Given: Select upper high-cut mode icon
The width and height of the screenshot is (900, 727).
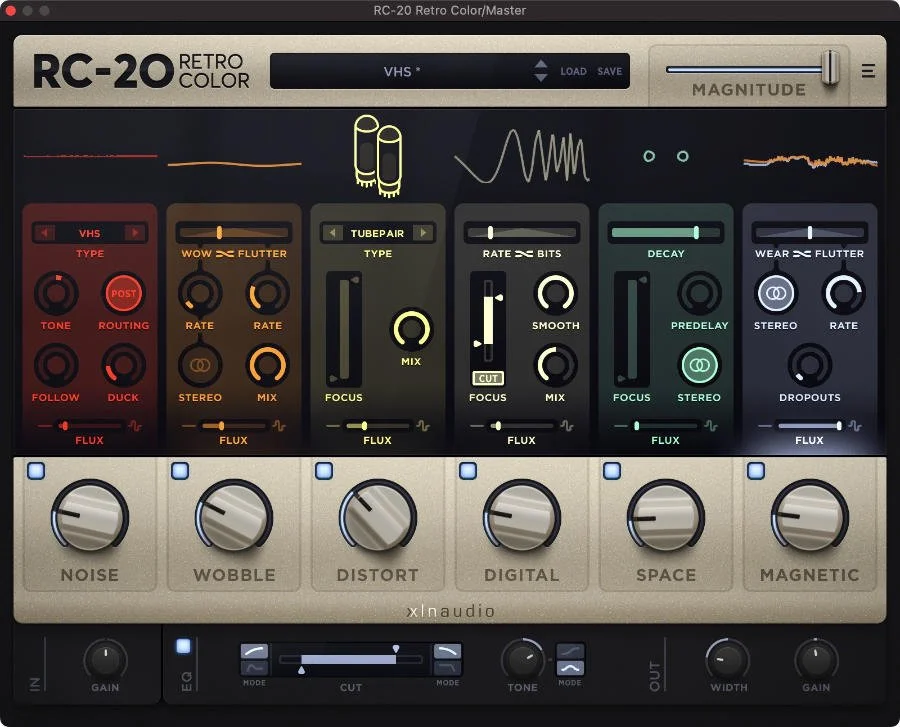Looking at the screenshot, I should (447, 651).
